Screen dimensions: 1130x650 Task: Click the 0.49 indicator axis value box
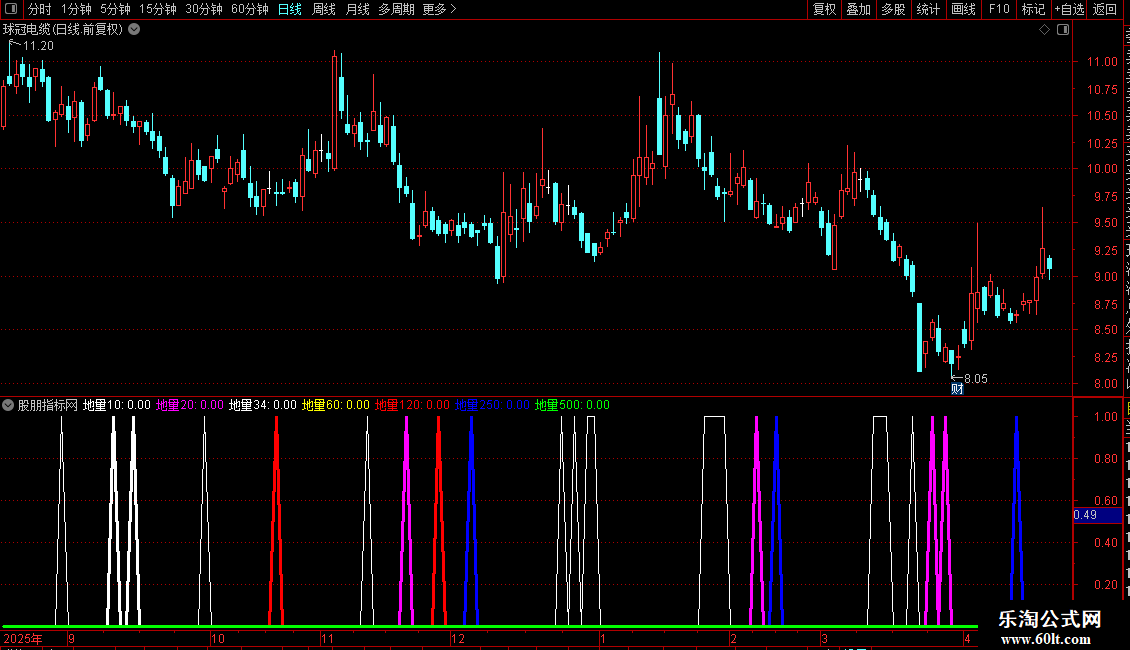[x=1097, y=515]
